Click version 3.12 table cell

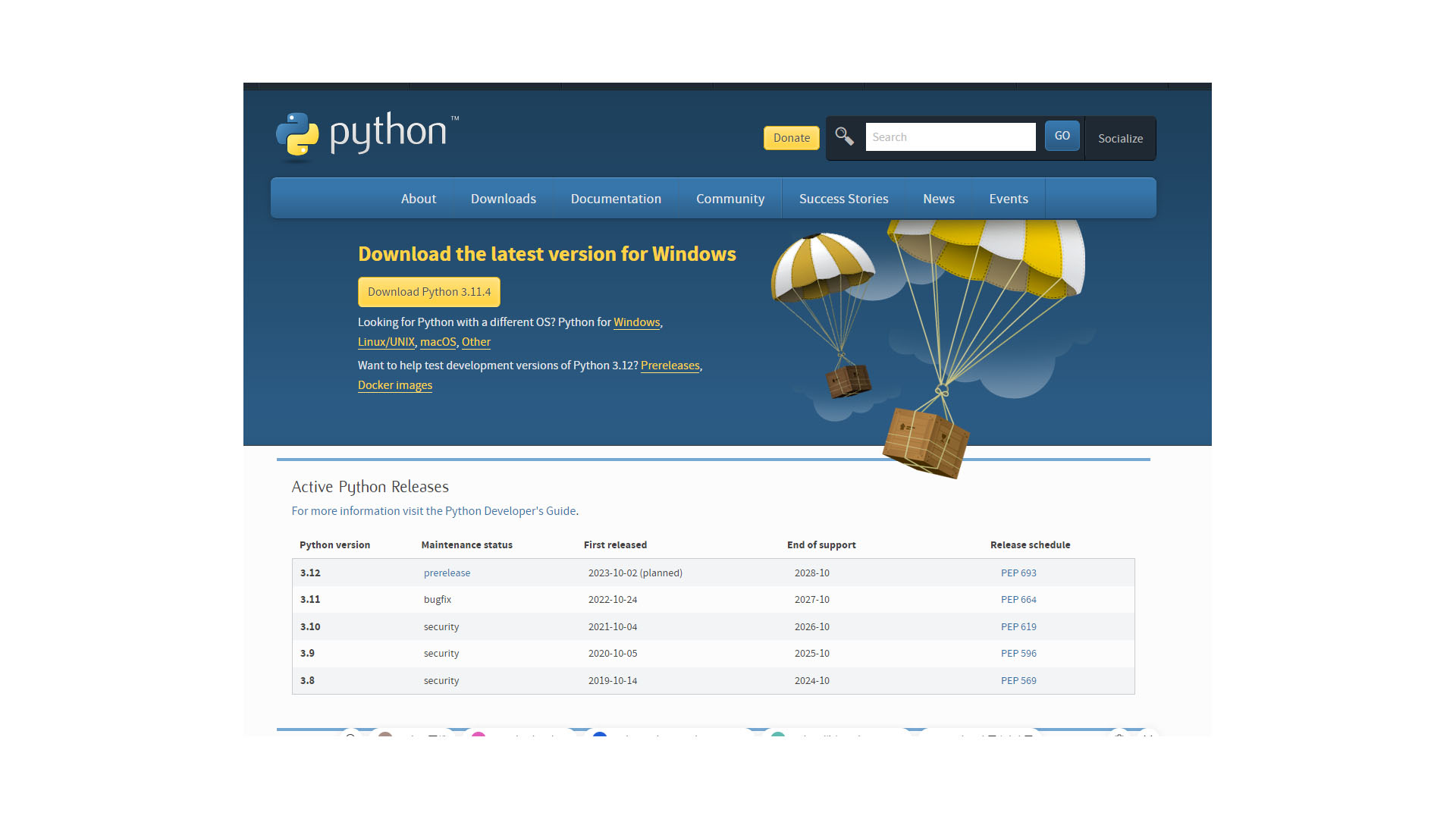coord(310,573)
